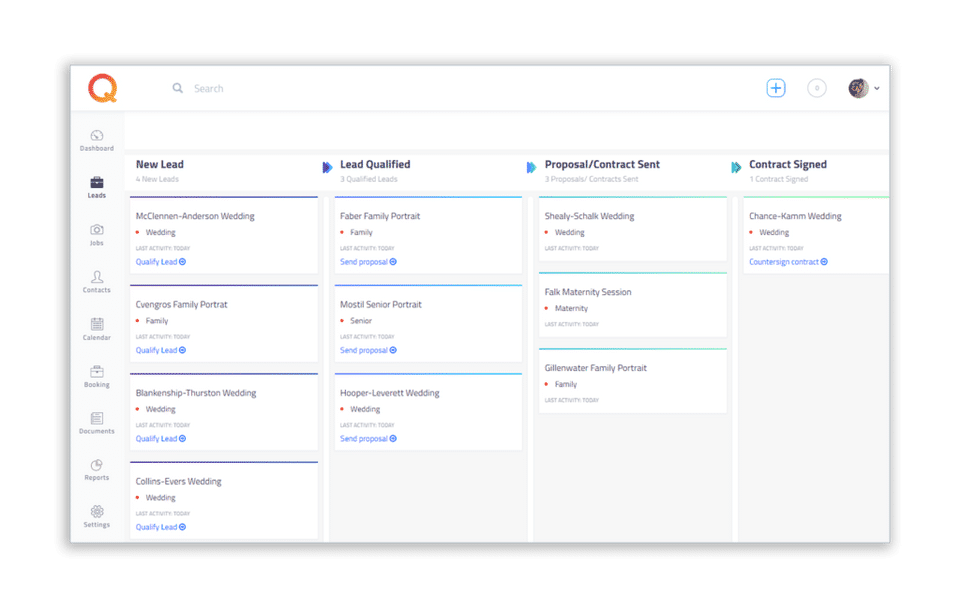Click into the Search field
Image resolution: width=960 pixels, height=608 pixels.
pos(300,88)
